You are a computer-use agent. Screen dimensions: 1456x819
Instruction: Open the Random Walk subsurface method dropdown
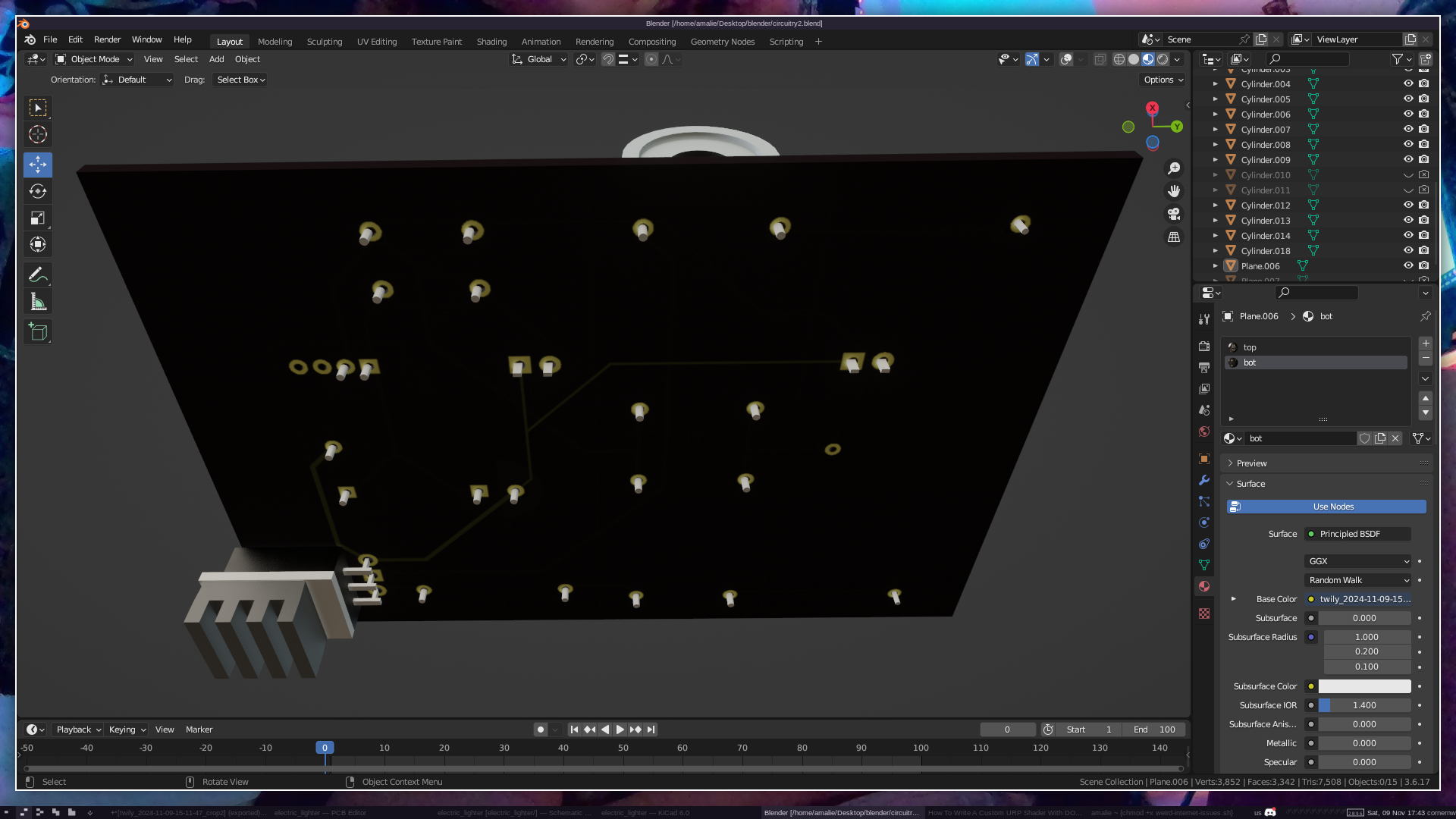(x=1357, y=580)
